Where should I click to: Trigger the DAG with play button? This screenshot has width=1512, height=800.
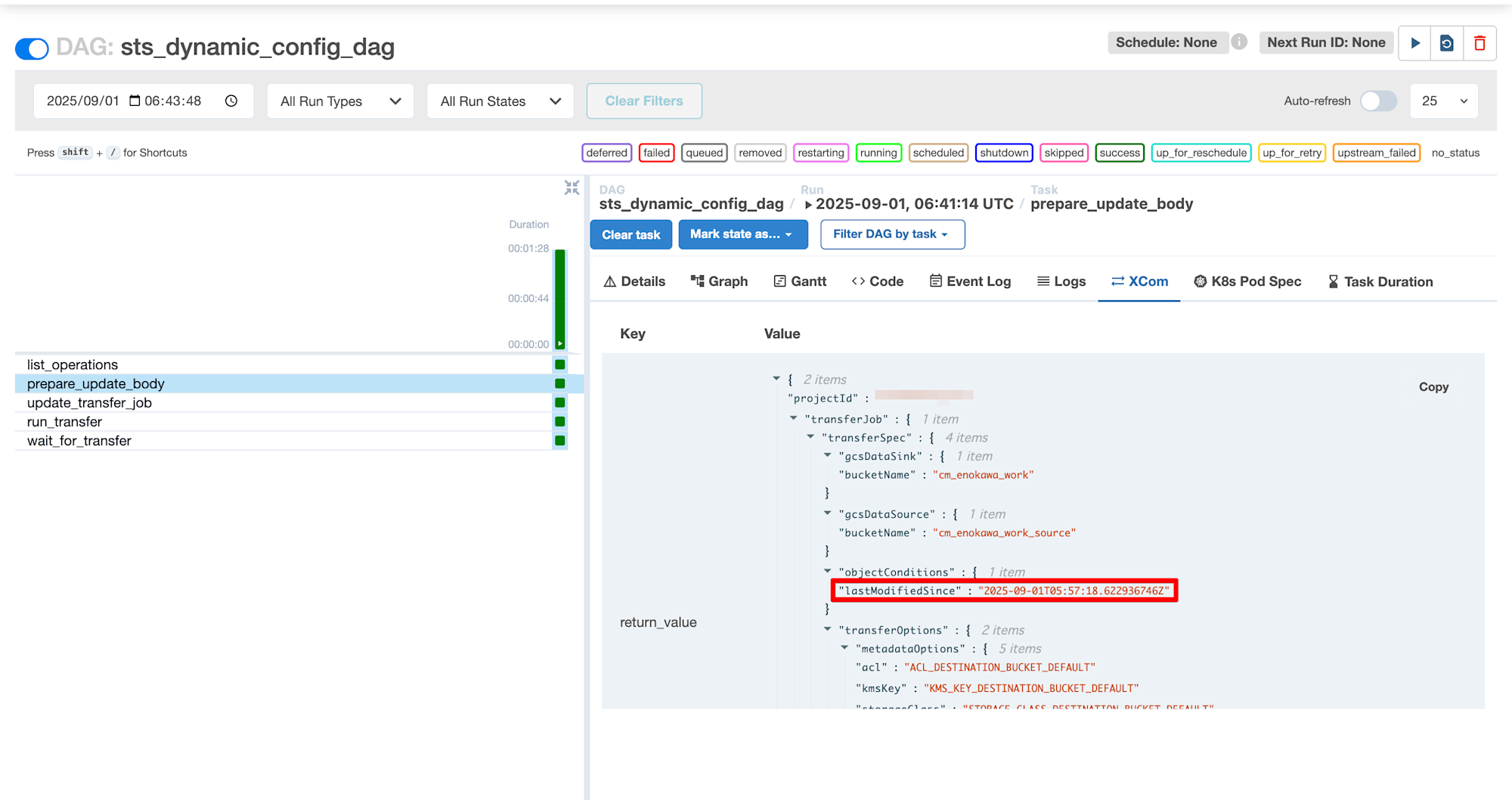pos(1415,43)
